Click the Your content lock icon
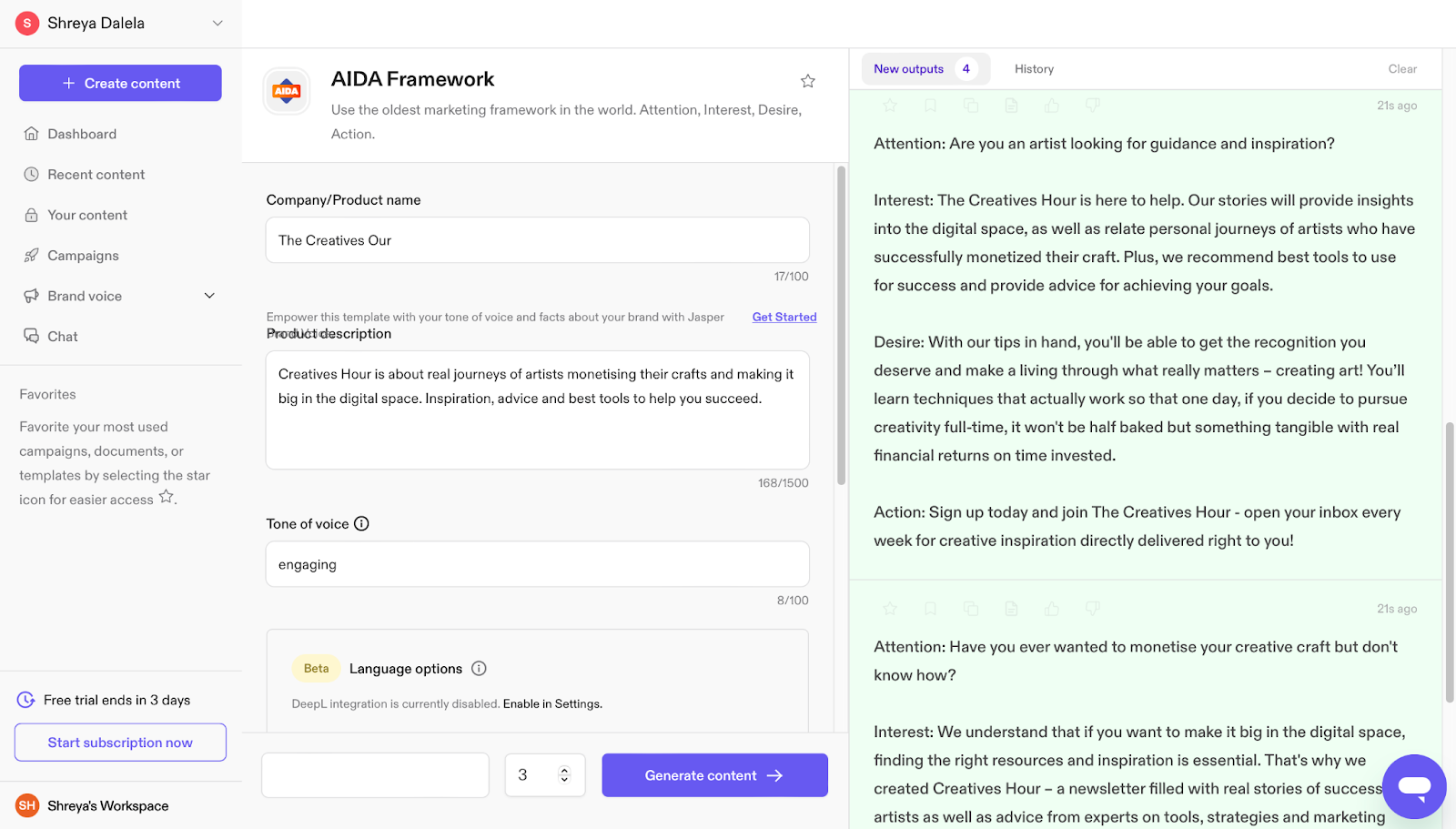Viewport: 1456px width, 829px height. [31, 215]
